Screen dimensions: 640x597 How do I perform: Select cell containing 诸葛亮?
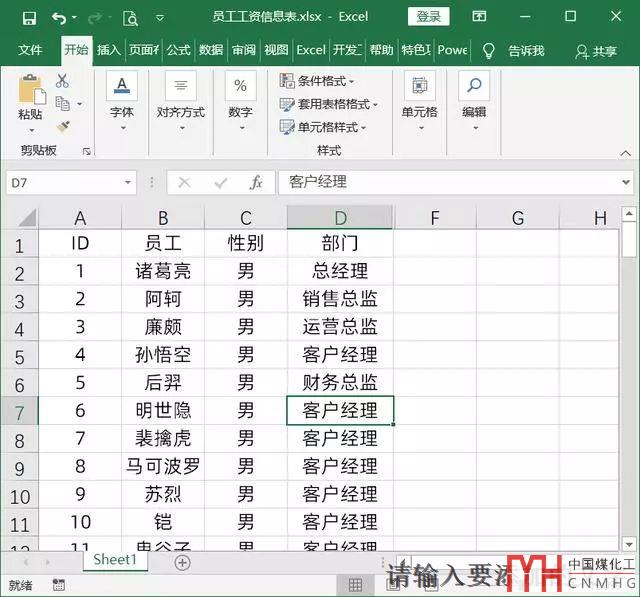pos(163,271)
